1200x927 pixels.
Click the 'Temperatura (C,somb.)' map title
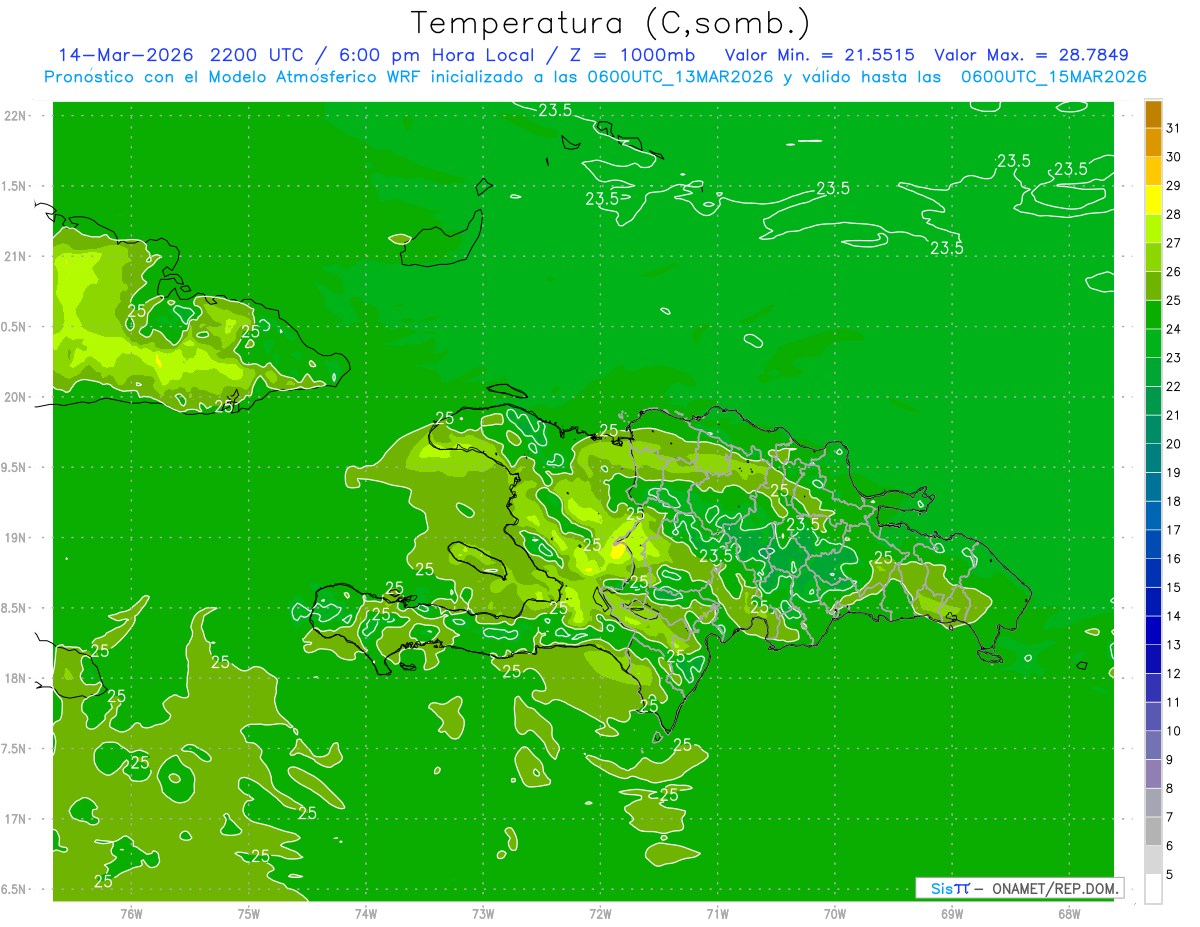click(x=611, y=23)
